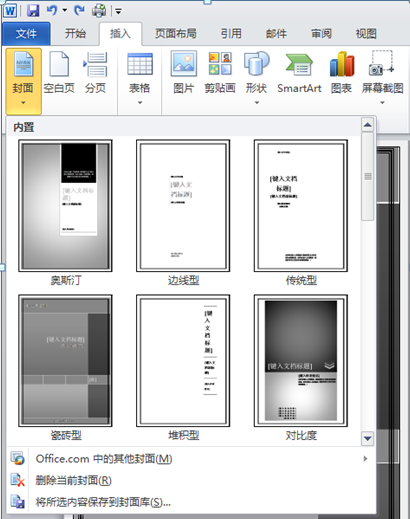The width and height of the screenshot is (410, 519).
Task: Click the gallery vertical scrollbar thumb
Action: click(367, 176)
